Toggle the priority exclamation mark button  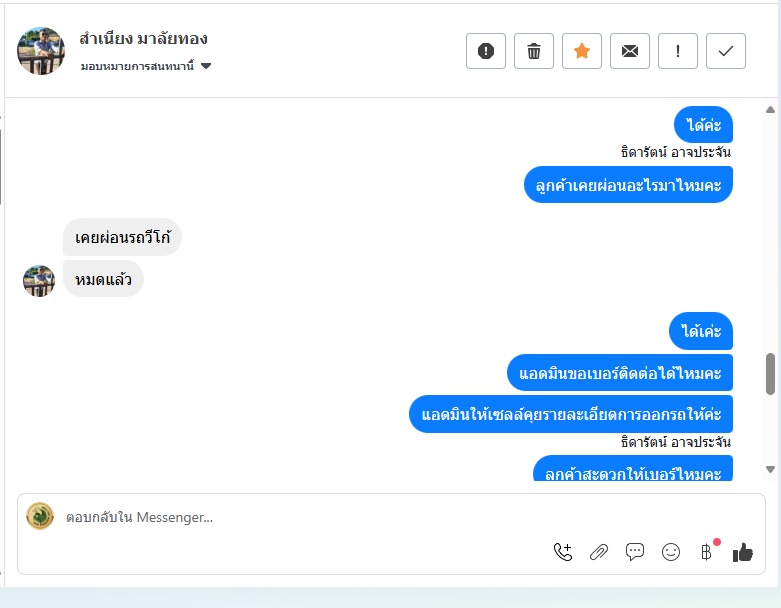click(677, 51)
